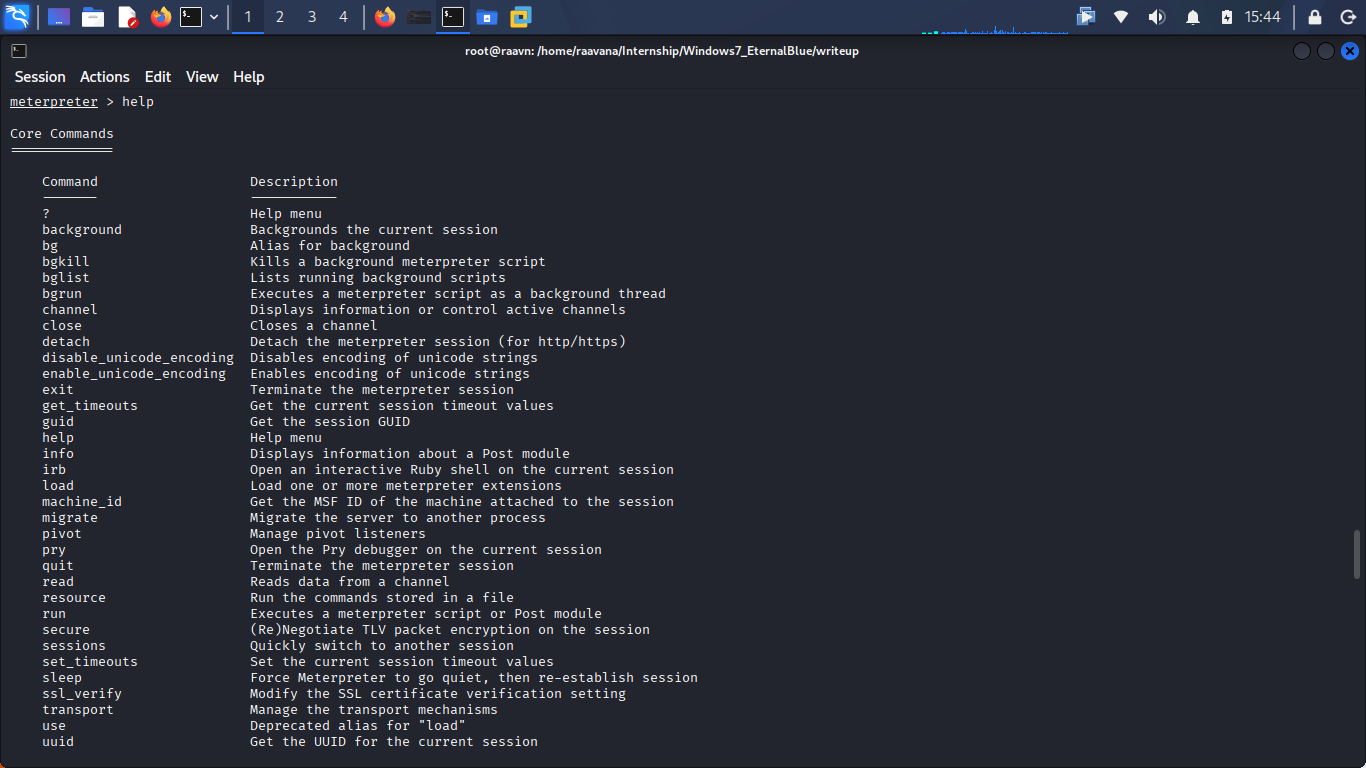
Task: Click the Command column header
Action: [70, 182]
